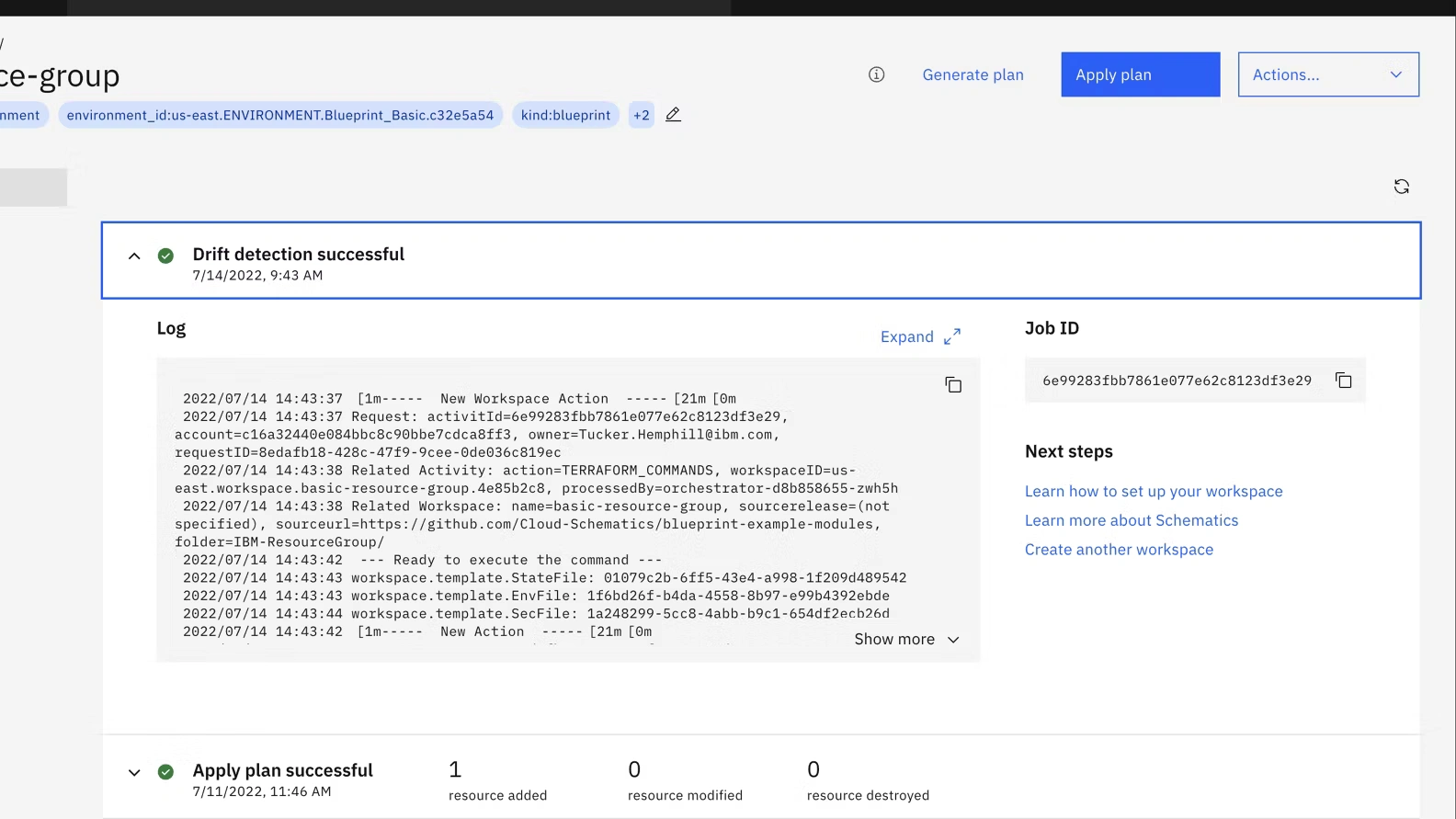Click the kind:blueprint tag
1456x819 pixels.
tap(565, 115)
